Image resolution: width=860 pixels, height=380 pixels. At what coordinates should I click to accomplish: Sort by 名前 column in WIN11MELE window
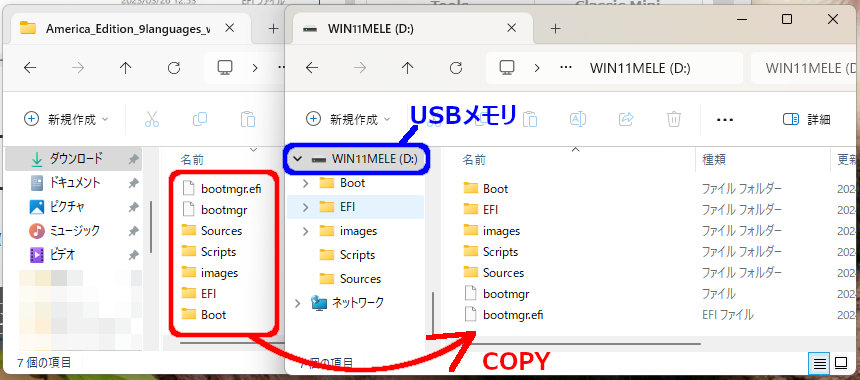[473, 160]
